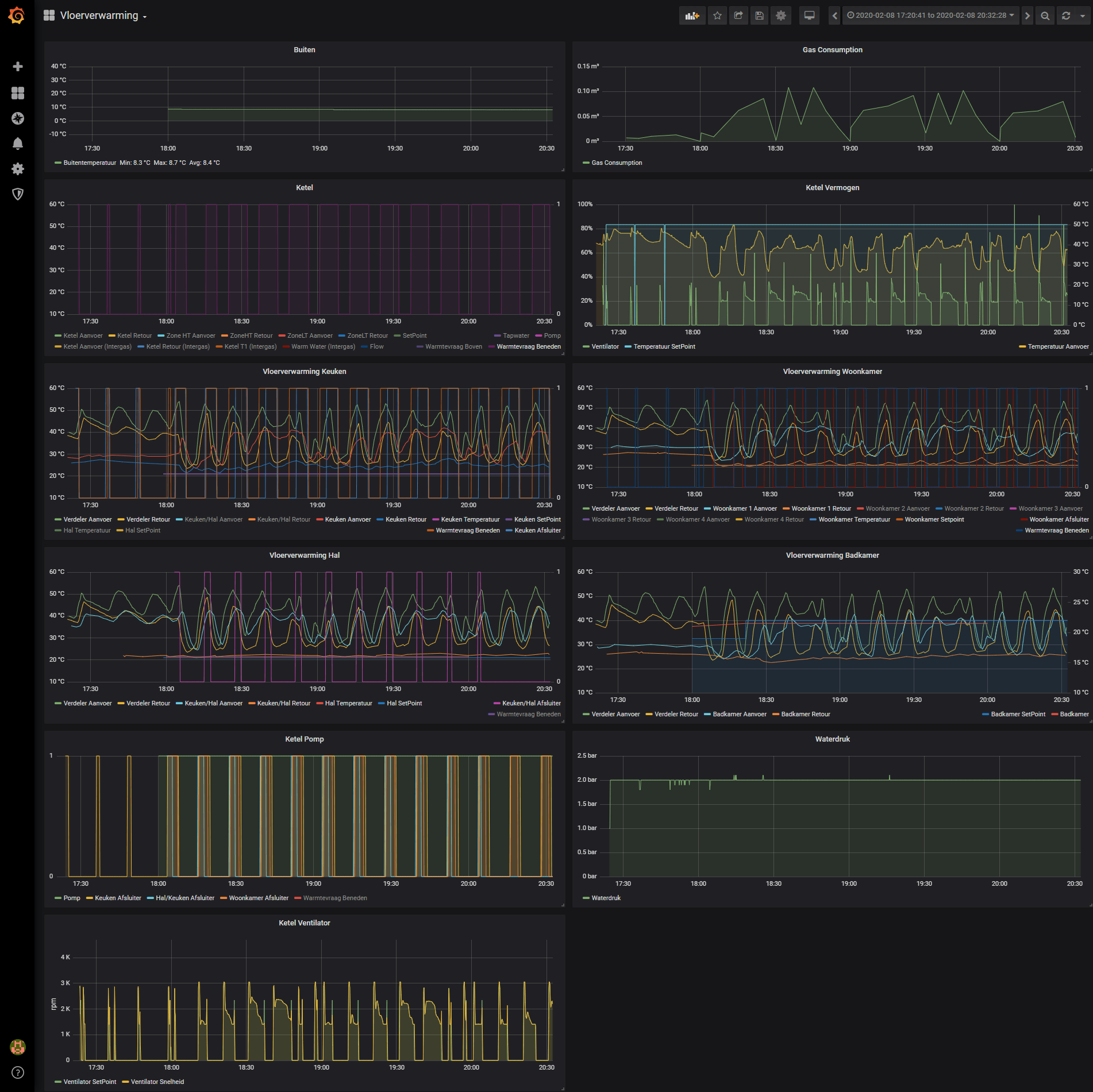Click Badkamer Aanvoer color swatch in legend
1093x1092 pixels.
[707, 715]
